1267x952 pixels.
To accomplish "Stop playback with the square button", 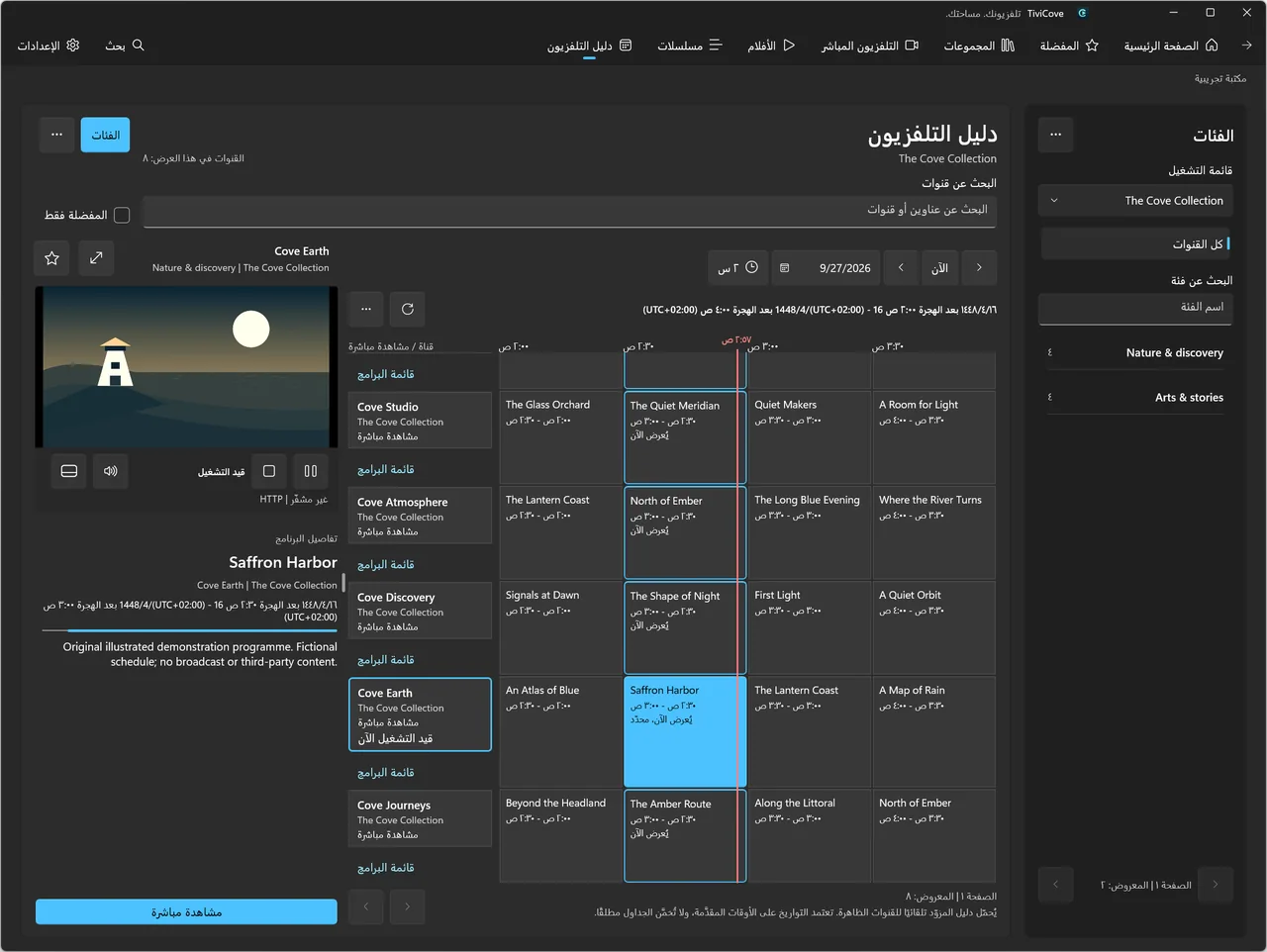I will [269, 471].
